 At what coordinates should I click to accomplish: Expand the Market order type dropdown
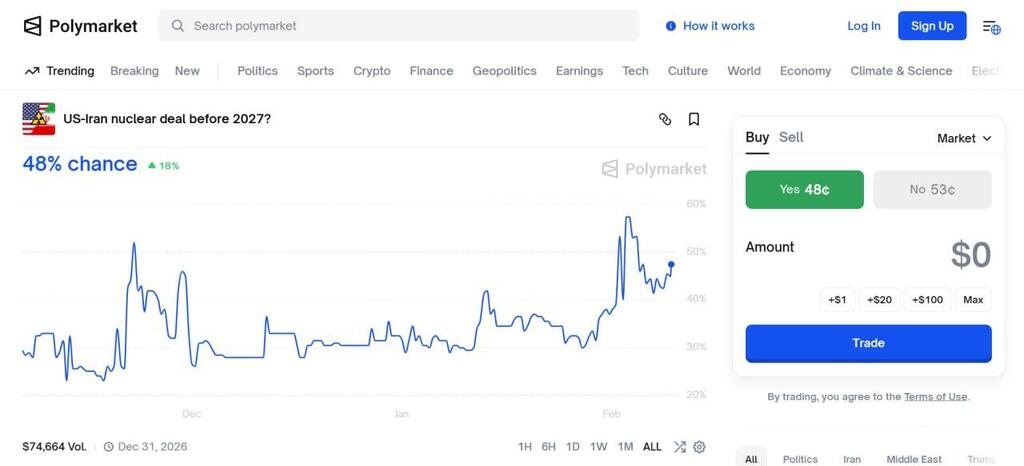(x=964, y=138)
